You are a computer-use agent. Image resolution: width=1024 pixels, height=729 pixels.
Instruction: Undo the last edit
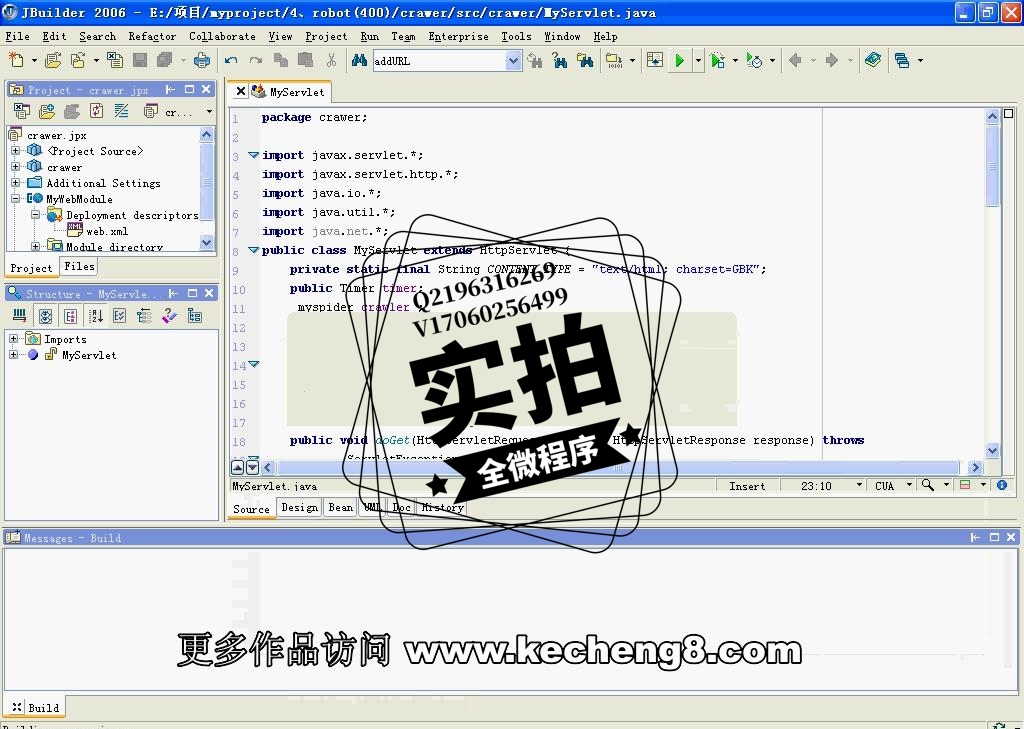click(x=231, y=61)
